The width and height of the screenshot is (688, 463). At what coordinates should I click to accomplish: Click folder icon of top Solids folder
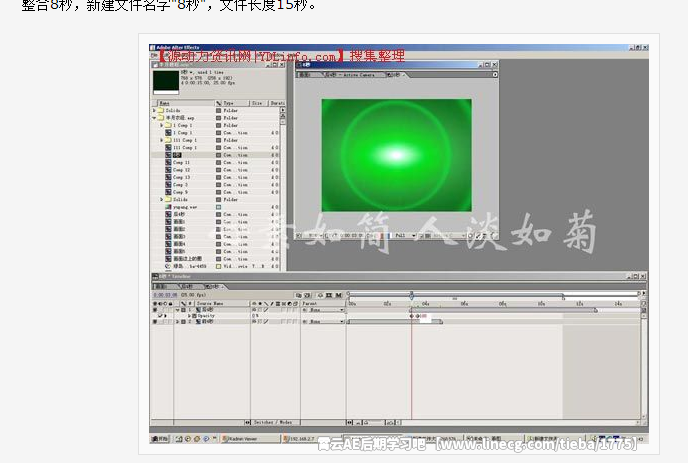[x=161, y=111]
